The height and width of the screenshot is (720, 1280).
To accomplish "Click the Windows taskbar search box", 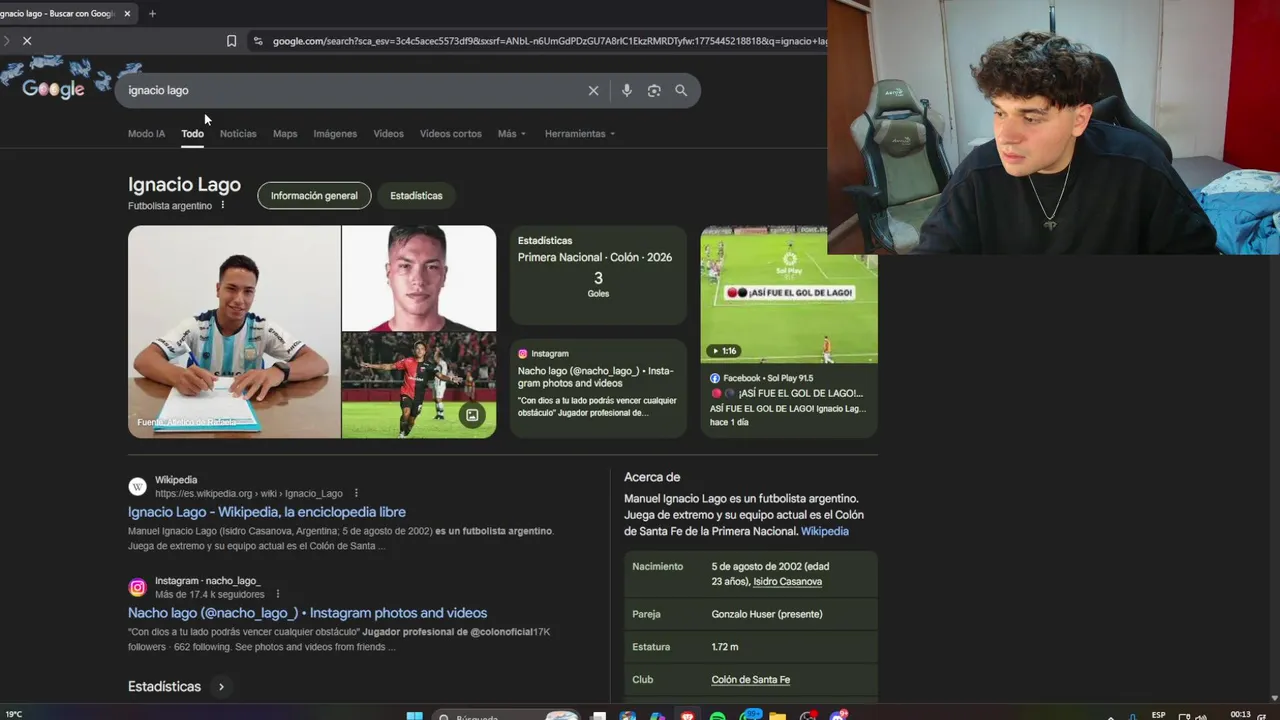I will [507, 716].
